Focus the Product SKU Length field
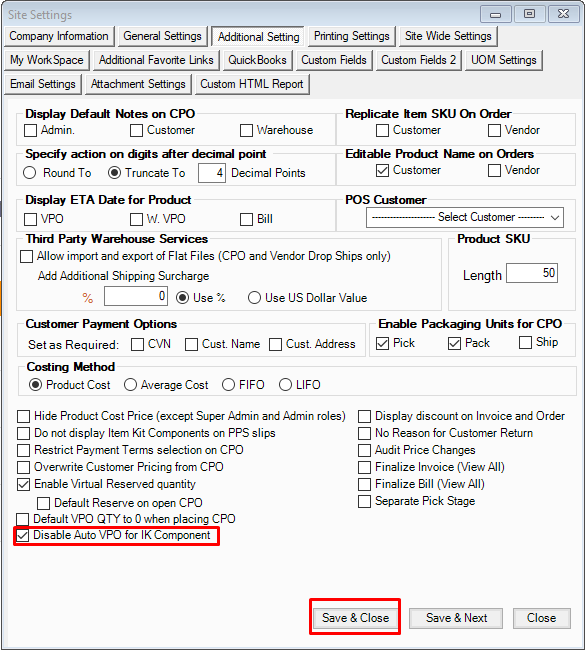Screen dimensions: 587x650 [x=532, y=273]
